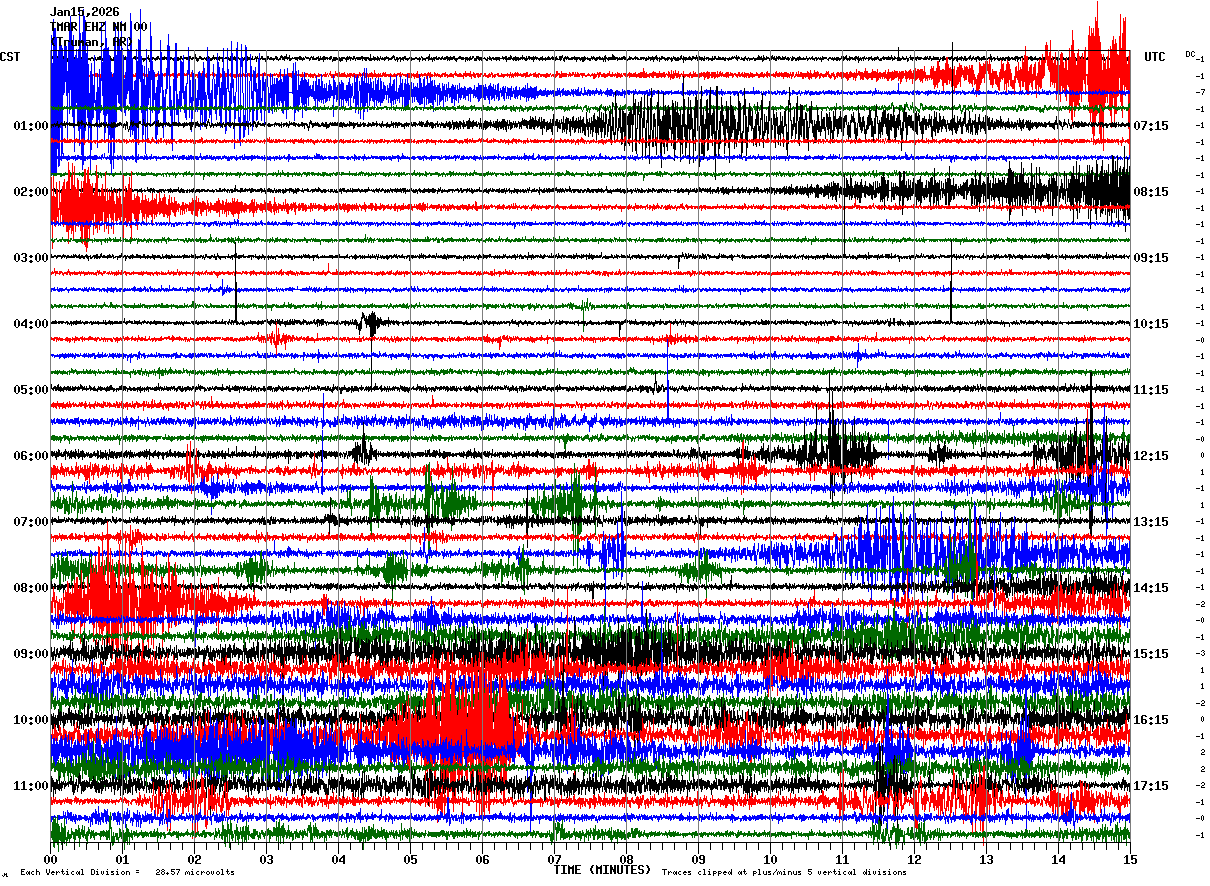Click the TIME (MINUTES) axis title
Viewport: 1210px width, 886px height.
[602, 870]
